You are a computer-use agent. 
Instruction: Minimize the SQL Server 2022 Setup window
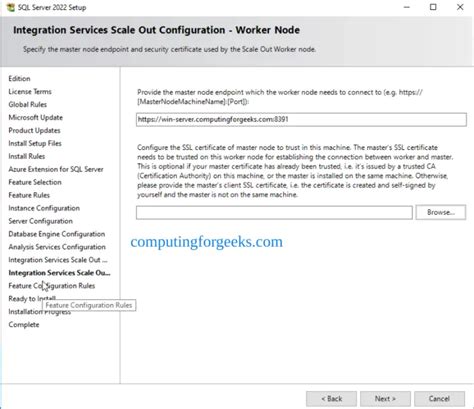[406, 7]
